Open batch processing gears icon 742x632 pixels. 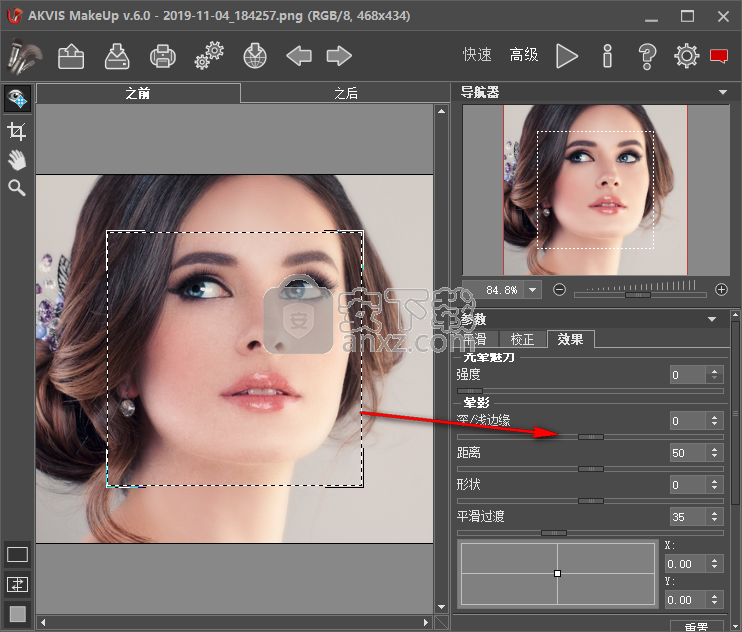click(209, 56)
